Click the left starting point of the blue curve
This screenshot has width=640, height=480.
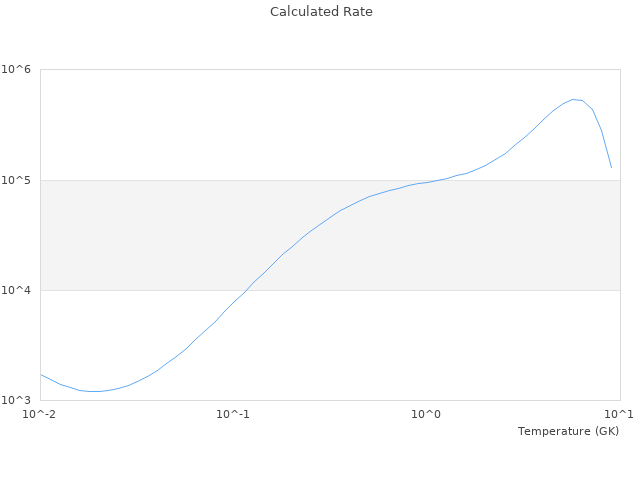click(41, 375)
